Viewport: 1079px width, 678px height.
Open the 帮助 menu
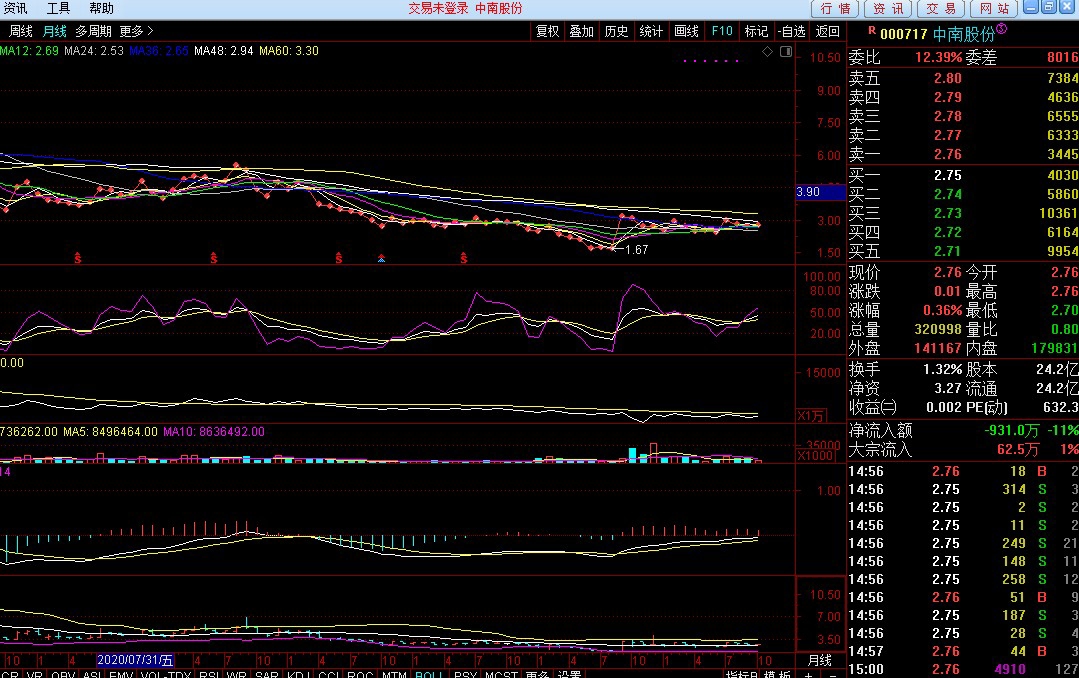click(x=101, y=8)
